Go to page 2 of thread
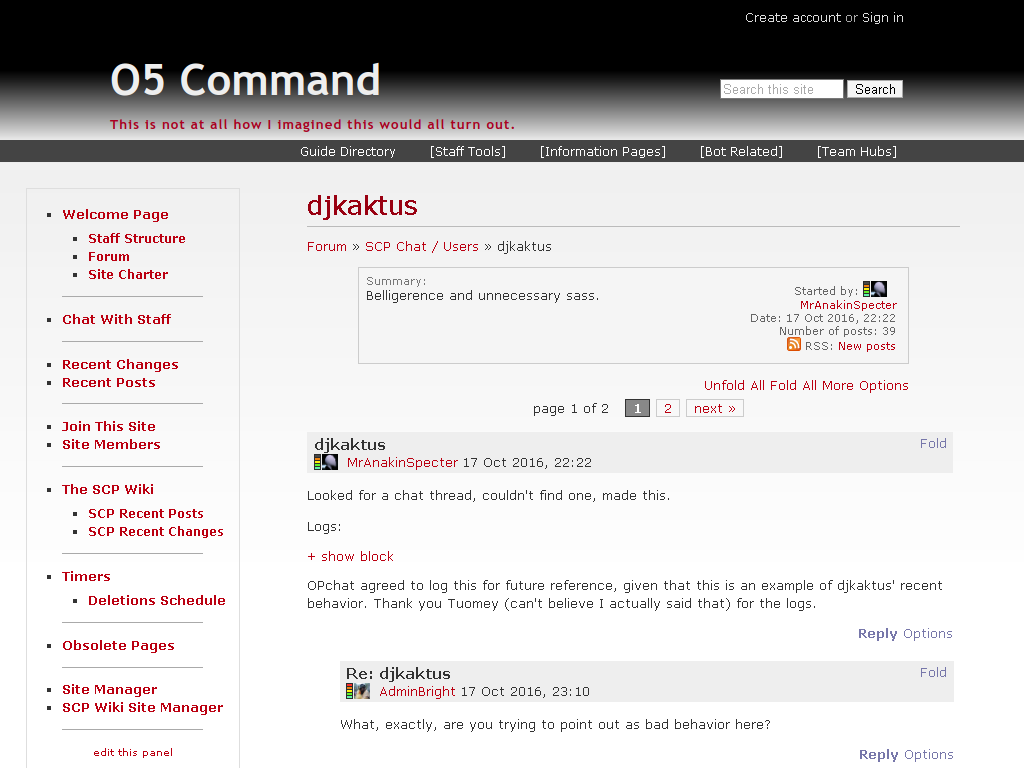The image size is (1024, 768). pos(667,408)
